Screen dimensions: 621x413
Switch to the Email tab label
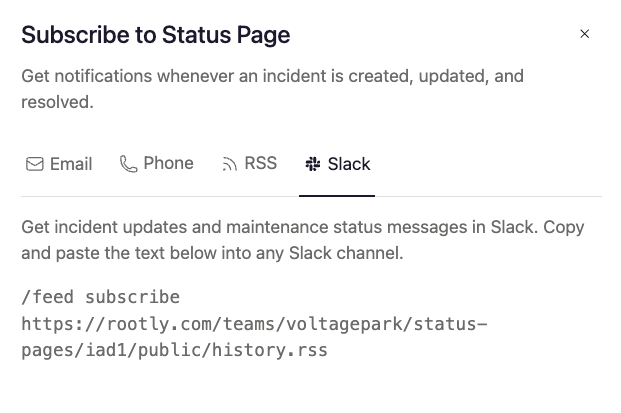(71, 164)
